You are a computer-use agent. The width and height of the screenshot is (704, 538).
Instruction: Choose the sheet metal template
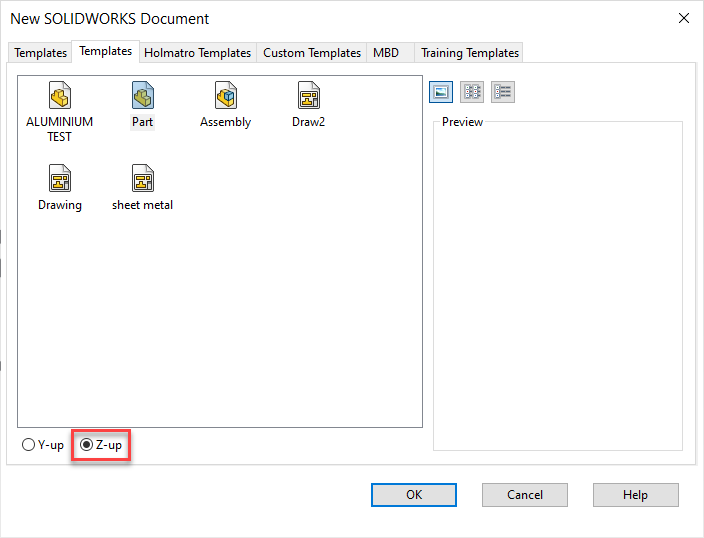(x=142, y=180)
